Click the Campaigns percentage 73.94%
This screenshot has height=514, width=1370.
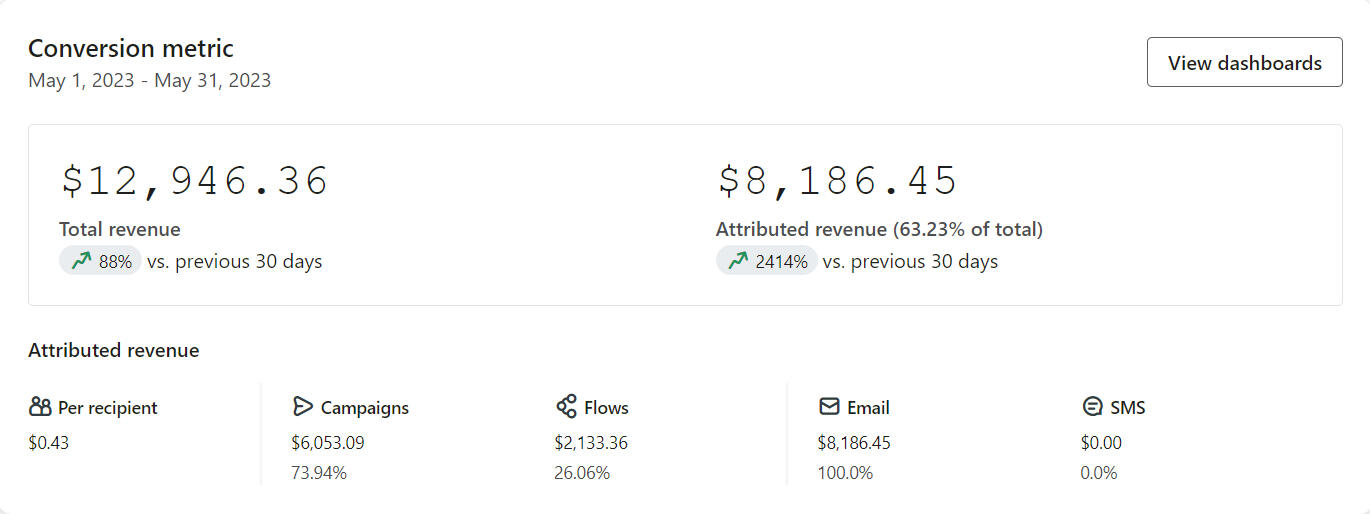[x=319, y=473]
